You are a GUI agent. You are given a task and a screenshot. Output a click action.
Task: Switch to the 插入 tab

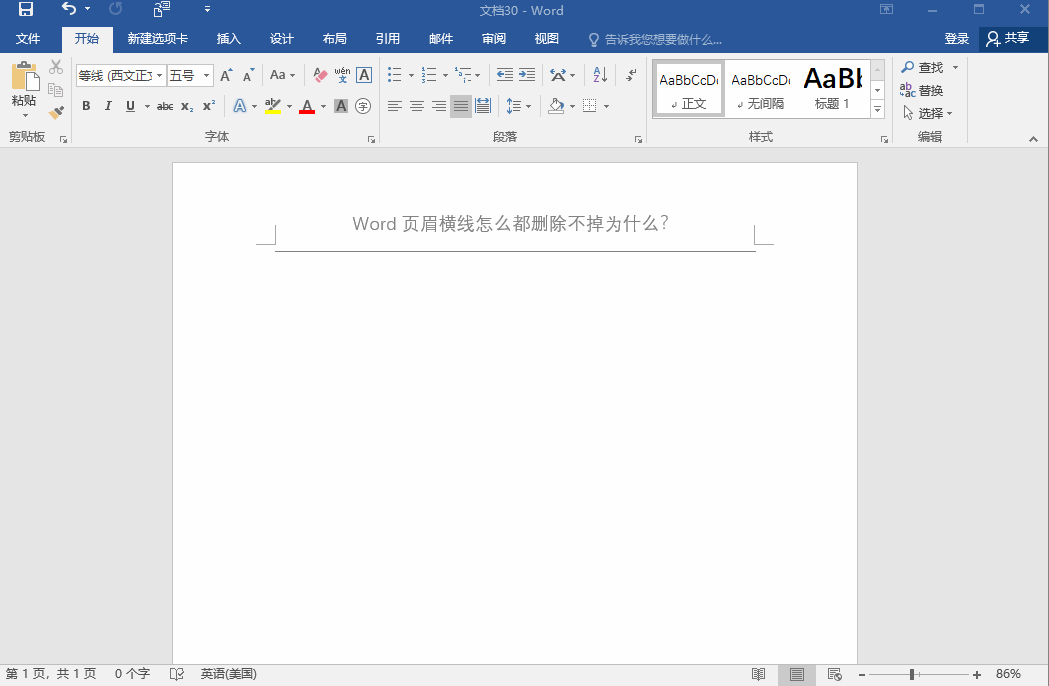tap(228, 39)
